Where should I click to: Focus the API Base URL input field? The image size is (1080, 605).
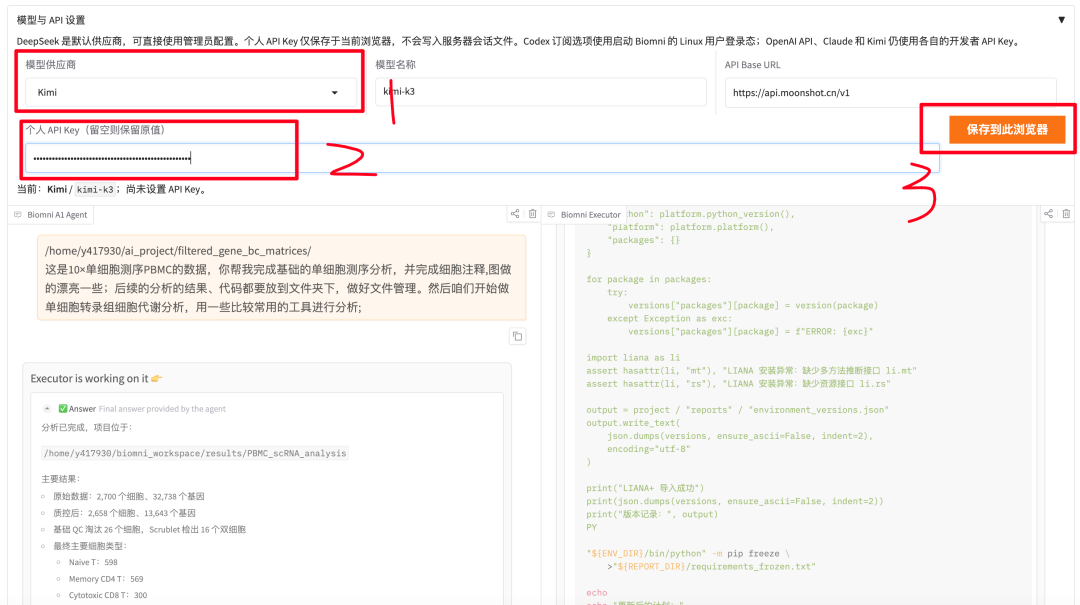point(891,92)
